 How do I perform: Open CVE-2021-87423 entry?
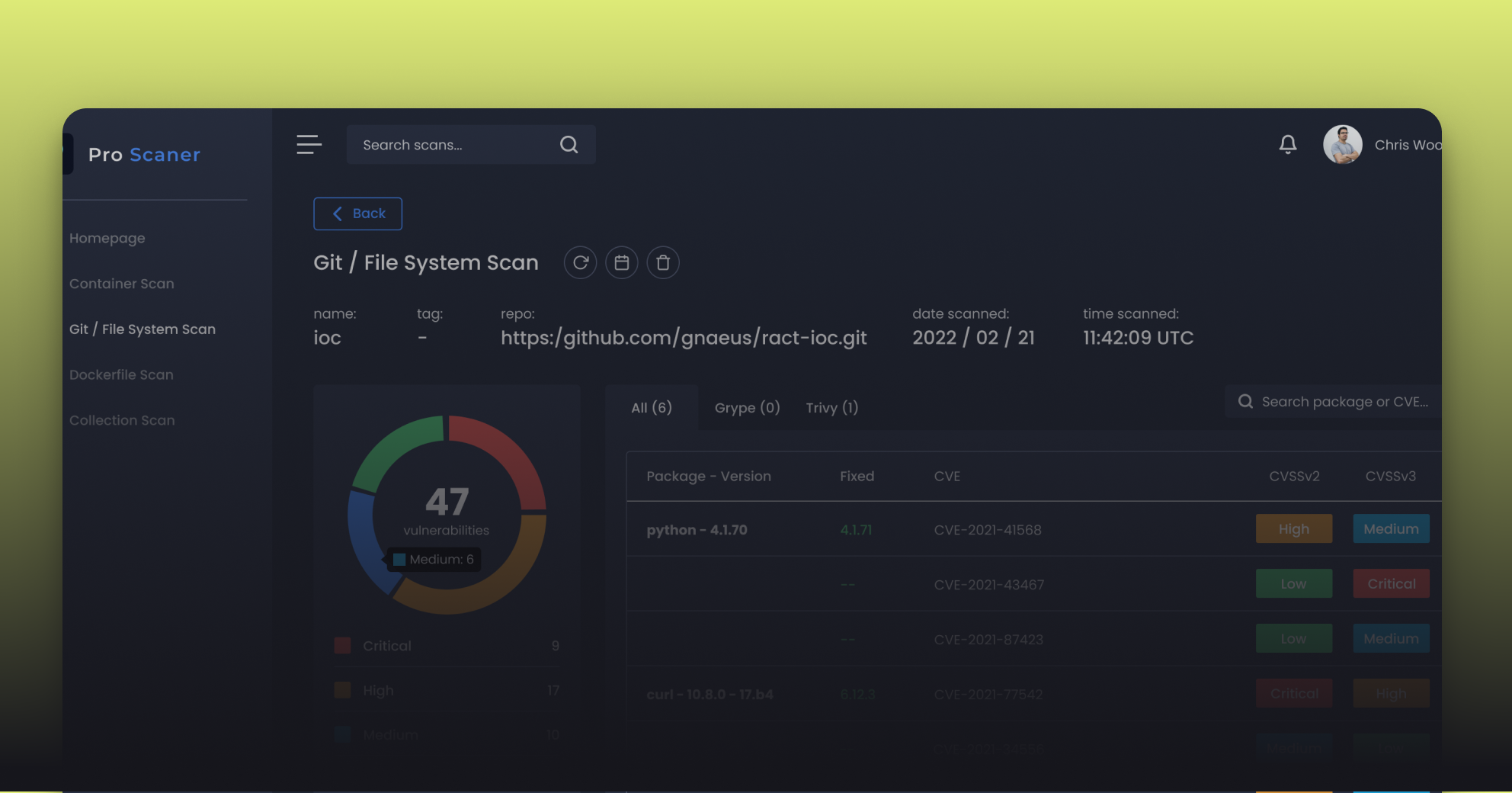(988, 640)
